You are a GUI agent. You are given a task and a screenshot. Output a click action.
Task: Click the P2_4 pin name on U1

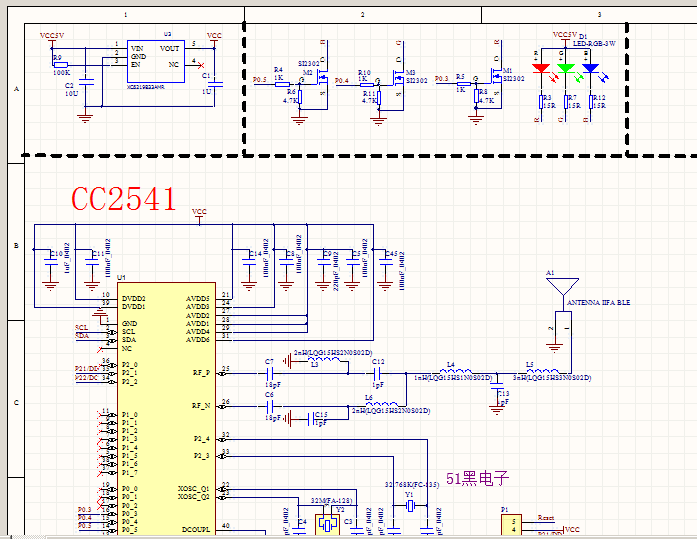(202, 439)
